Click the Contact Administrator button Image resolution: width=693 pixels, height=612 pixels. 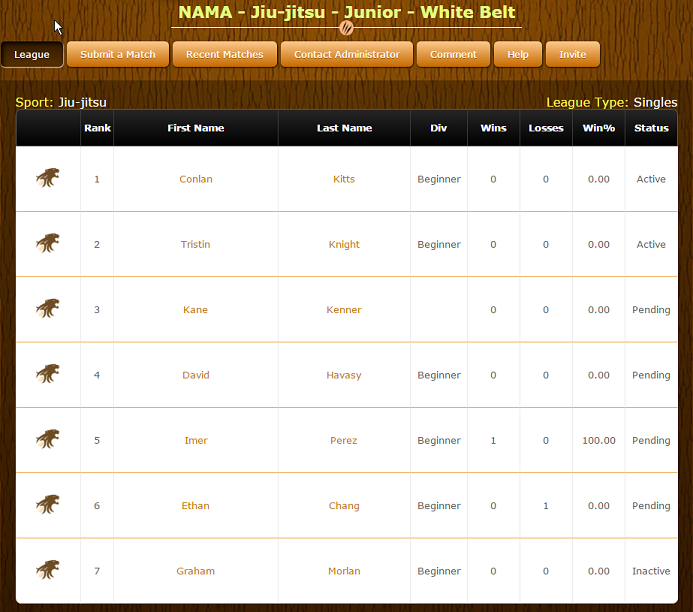tap(346, 54)
